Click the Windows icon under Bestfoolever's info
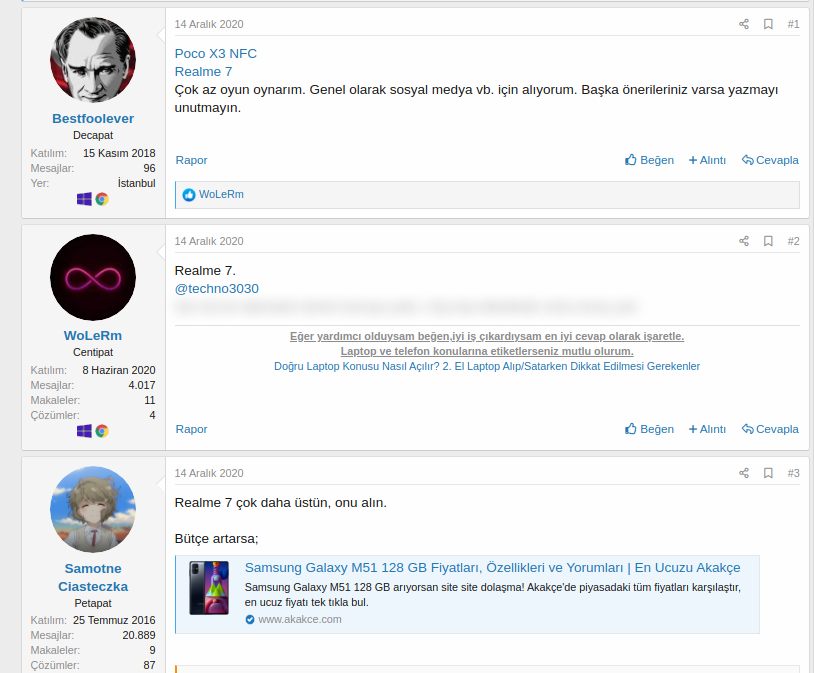This screenshot has height=673, width=814. (84, 199)
